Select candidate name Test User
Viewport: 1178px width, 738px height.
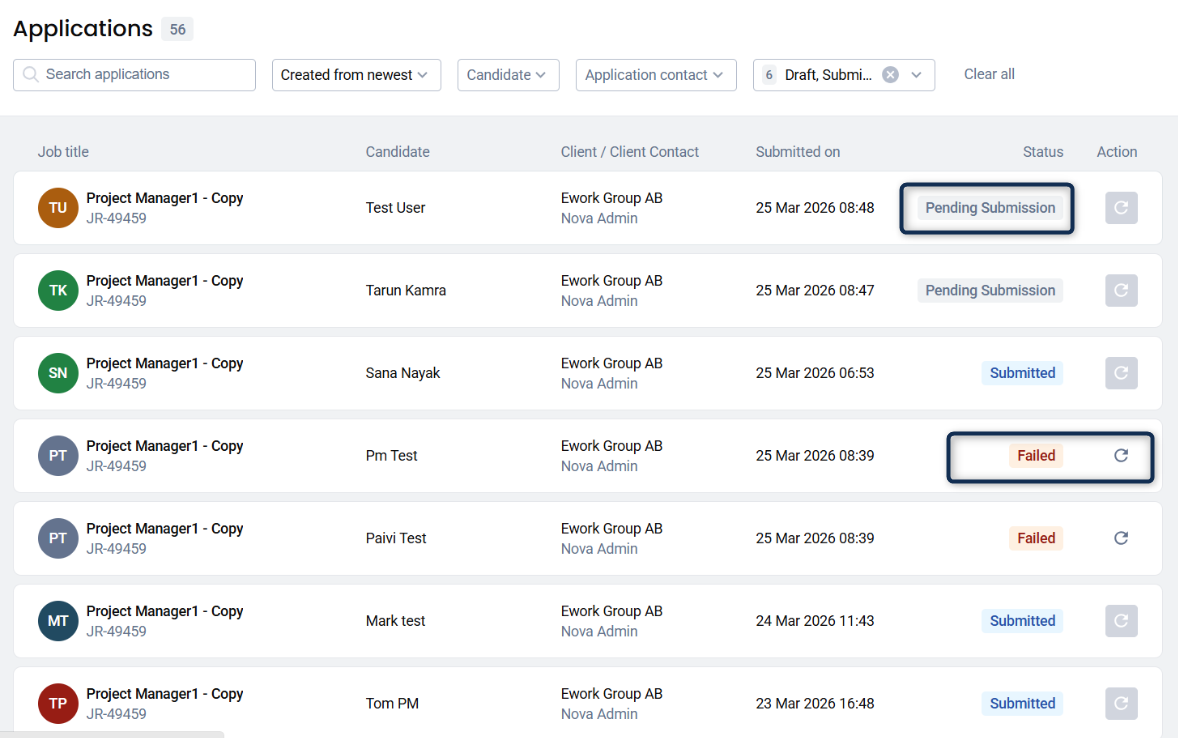(x=395, y=208)
